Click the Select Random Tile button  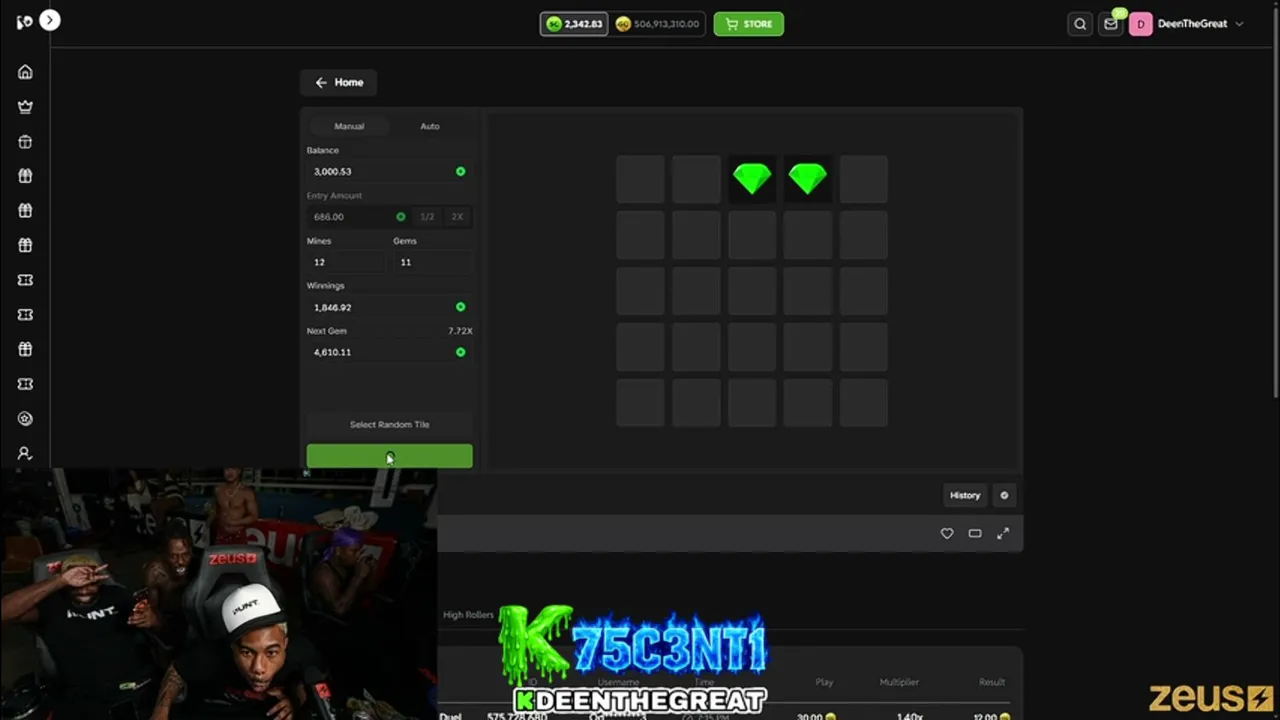[389, 424]
